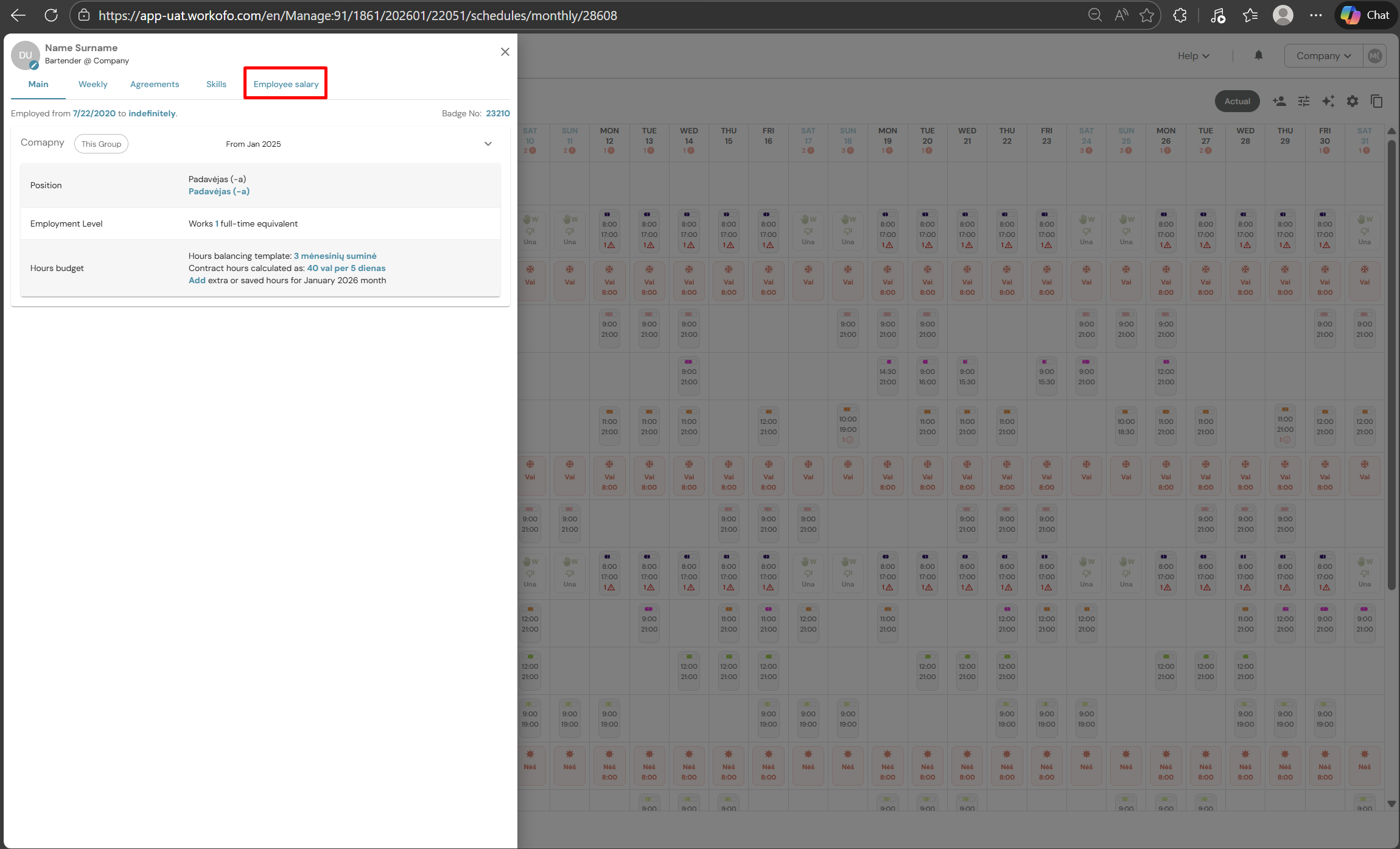1400x849 pixels.
Task: Click Add extra or saved hours link
Action: [x=197, y=280]
